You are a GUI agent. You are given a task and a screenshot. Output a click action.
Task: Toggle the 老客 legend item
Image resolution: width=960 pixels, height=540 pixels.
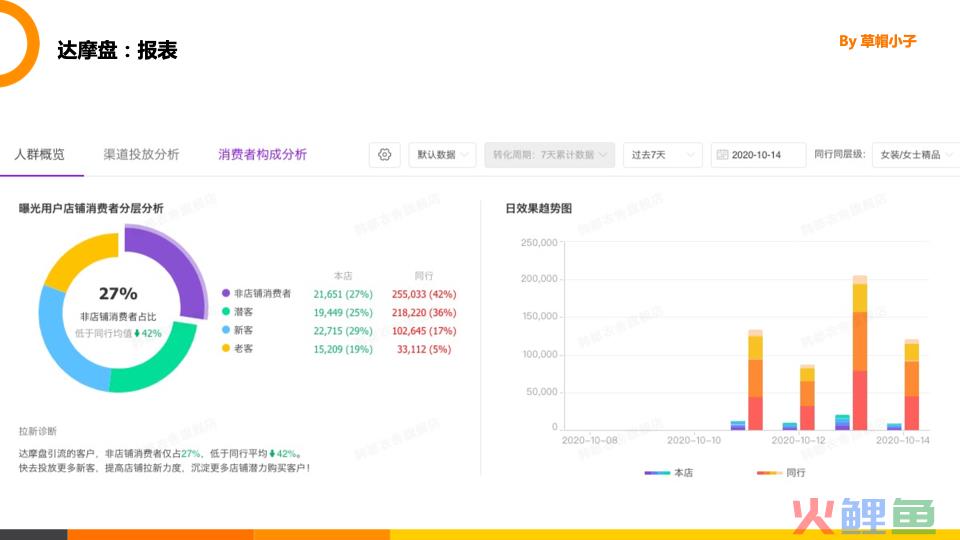tap(238, 348)
